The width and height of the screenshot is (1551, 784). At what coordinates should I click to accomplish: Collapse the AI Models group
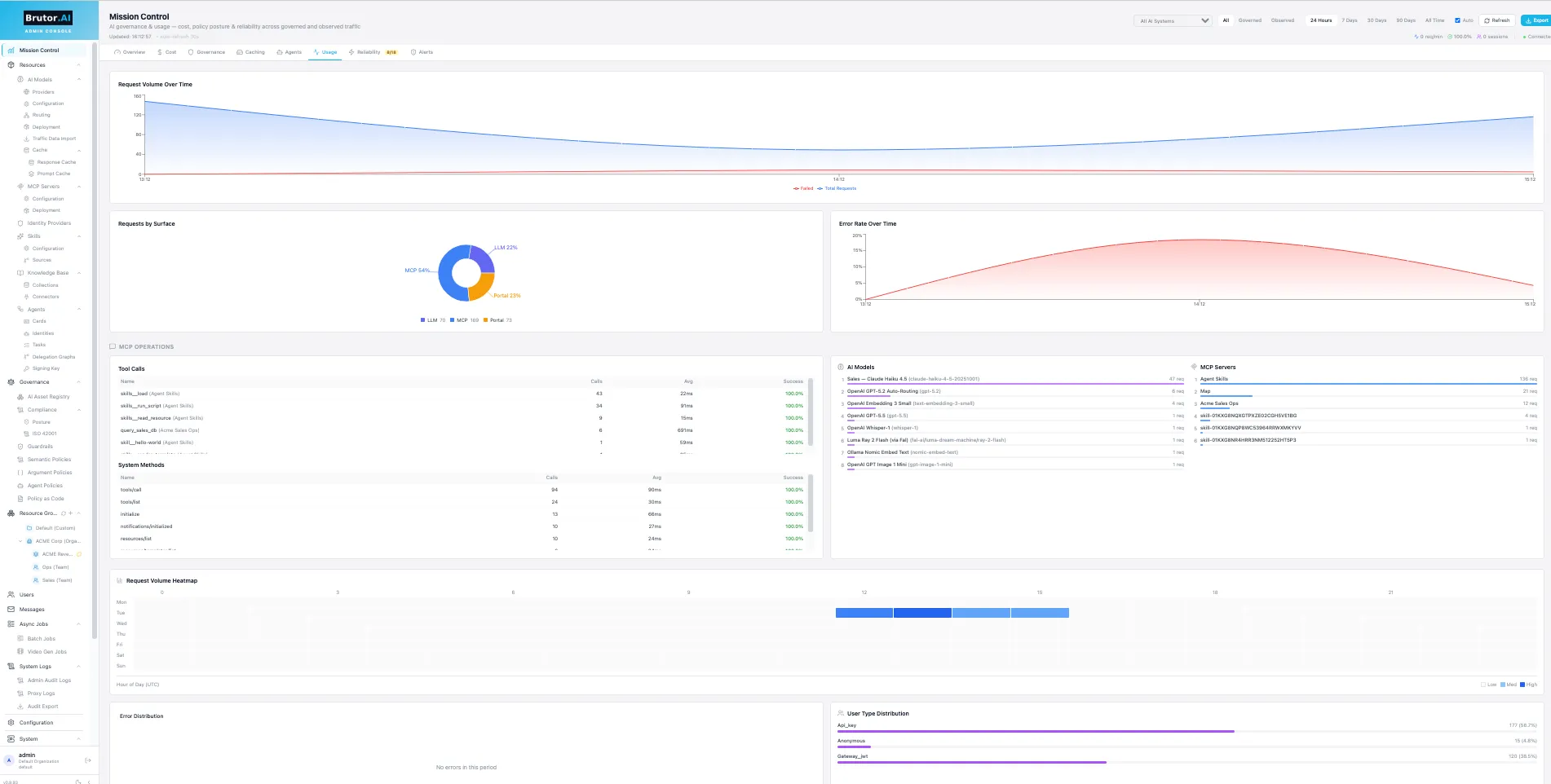coord(79,80)
